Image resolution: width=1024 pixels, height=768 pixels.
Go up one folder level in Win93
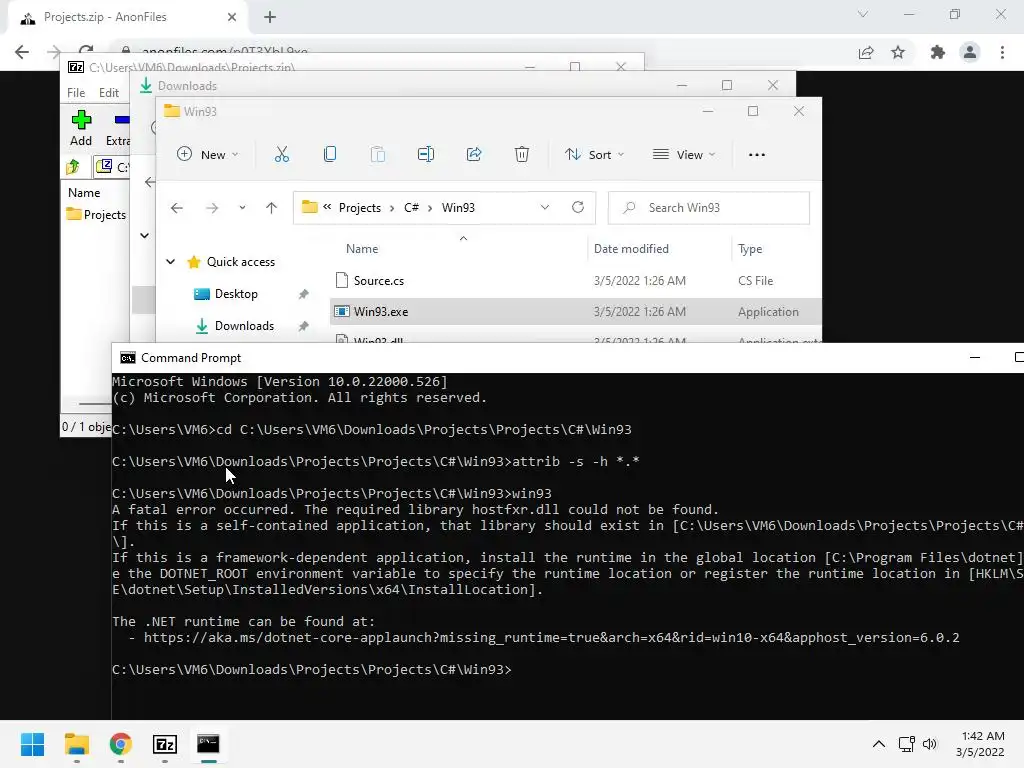[272, 208]
